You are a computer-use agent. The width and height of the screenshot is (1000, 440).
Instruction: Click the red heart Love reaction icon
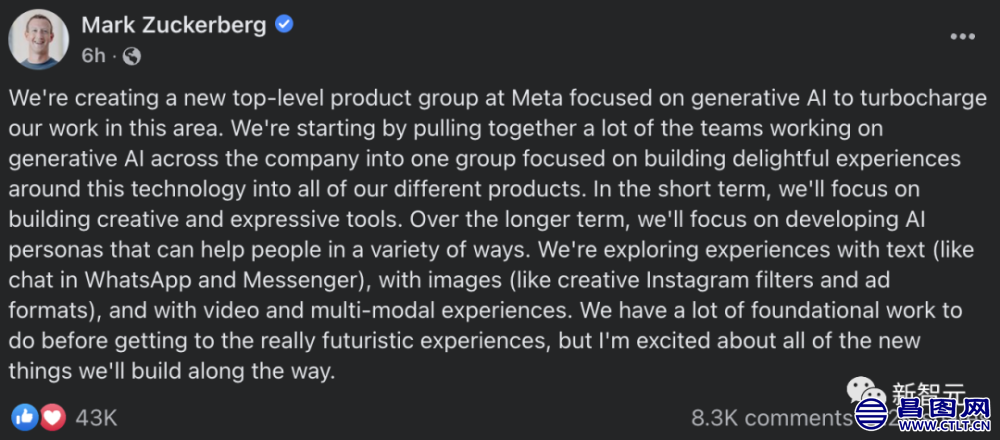click(x=52, y=417)
